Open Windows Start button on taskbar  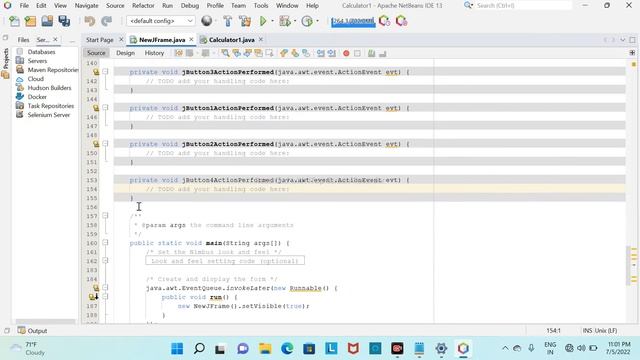(x=177, y=349)
